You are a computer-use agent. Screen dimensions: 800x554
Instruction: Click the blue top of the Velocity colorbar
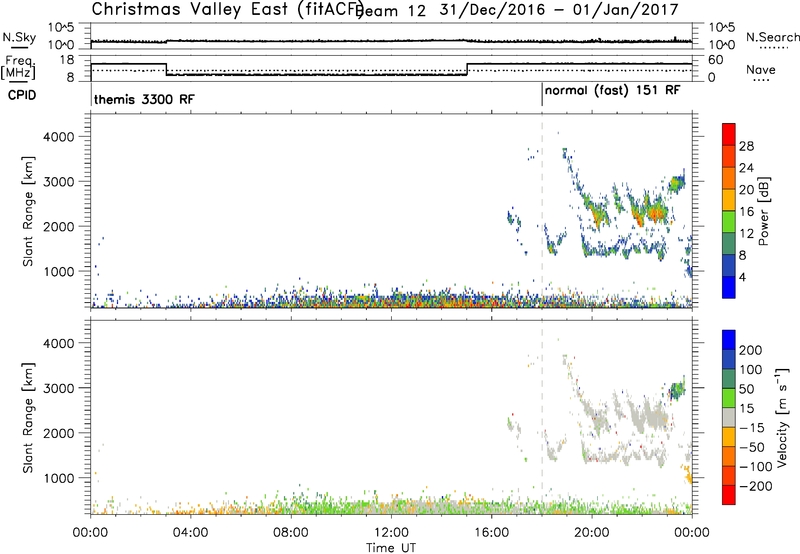(x=729, y=340)
